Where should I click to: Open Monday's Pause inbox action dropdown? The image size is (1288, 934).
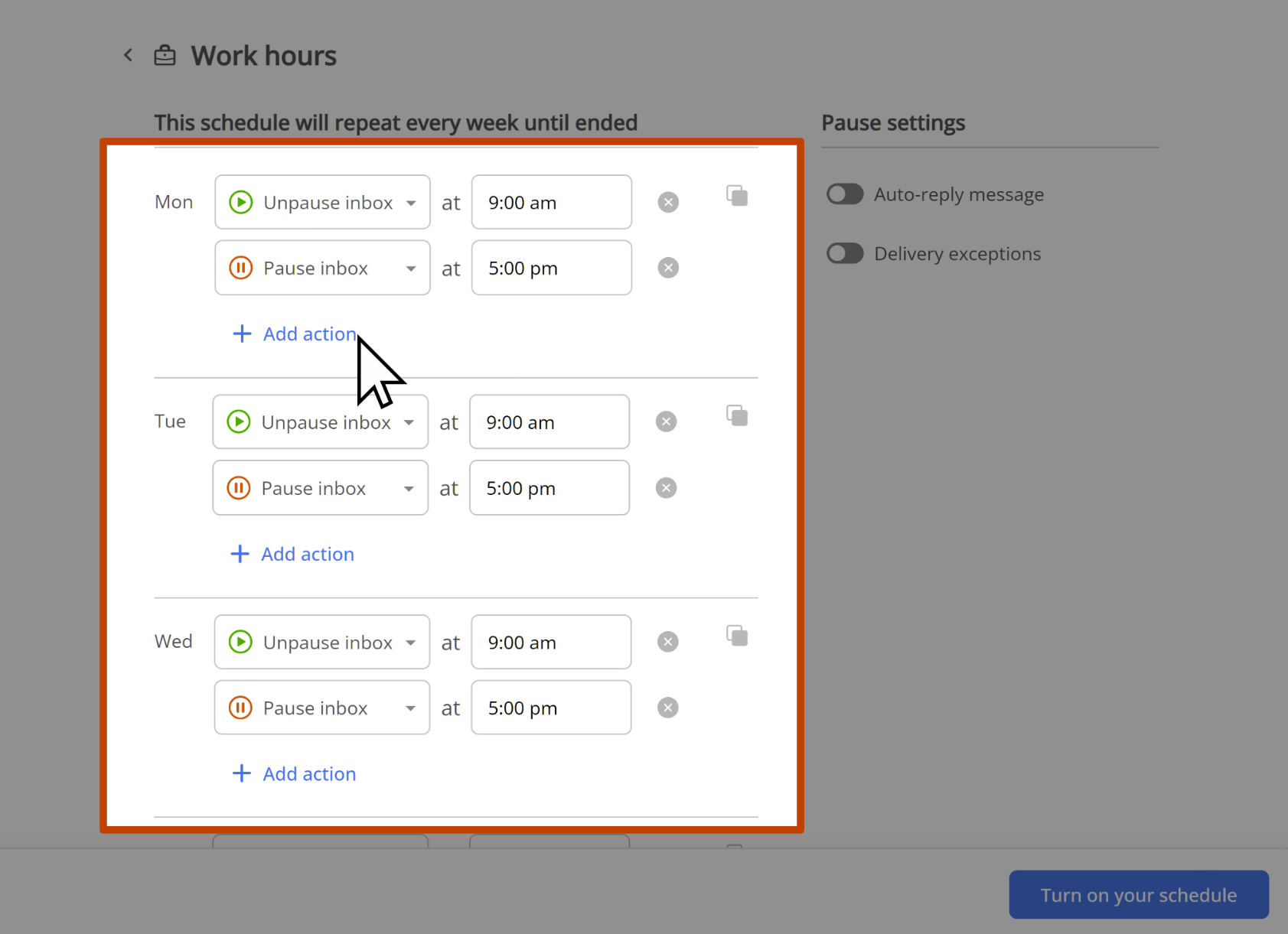click(322, 268)
